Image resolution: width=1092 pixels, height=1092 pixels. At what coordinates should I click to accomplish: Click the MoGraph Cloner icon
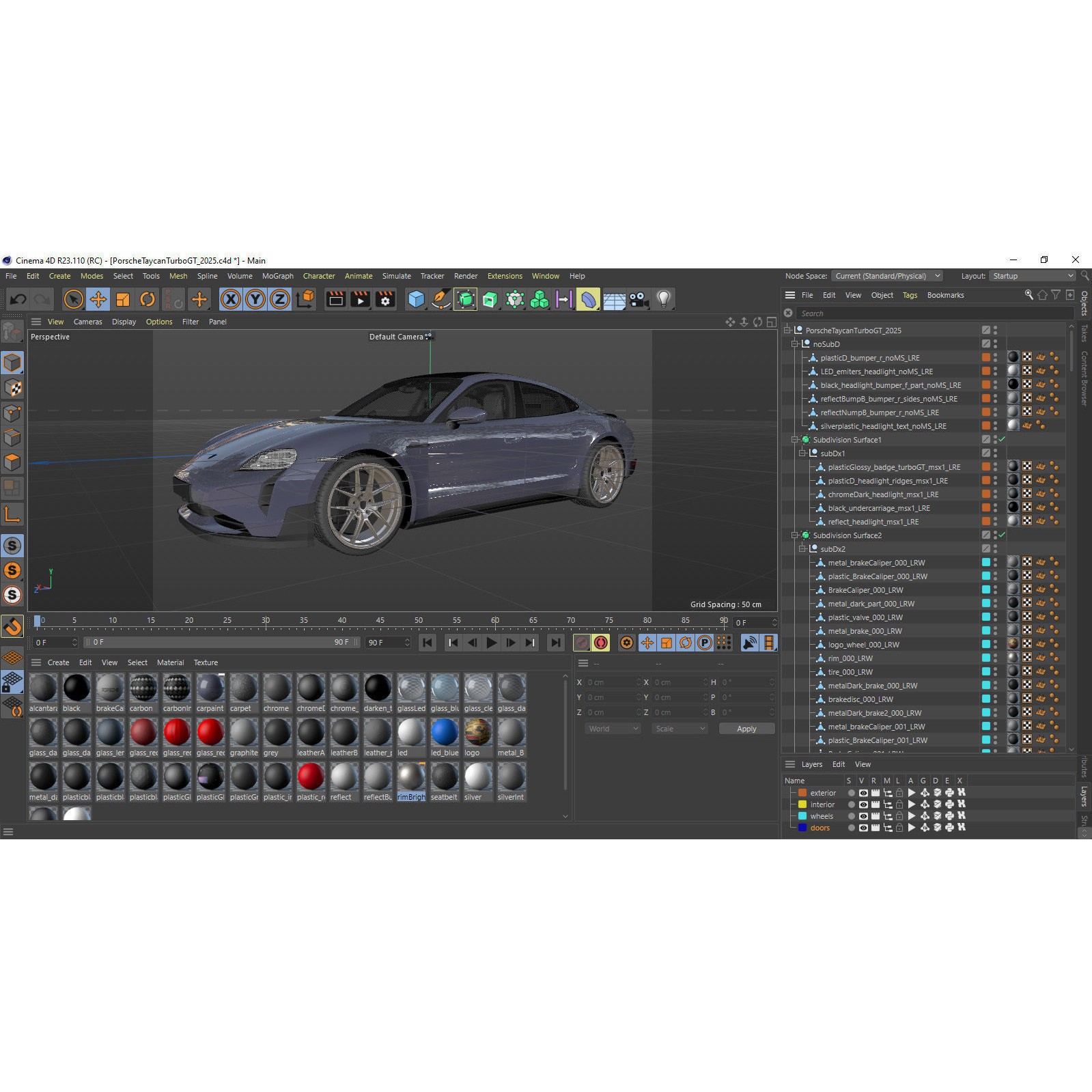[540, 299]
